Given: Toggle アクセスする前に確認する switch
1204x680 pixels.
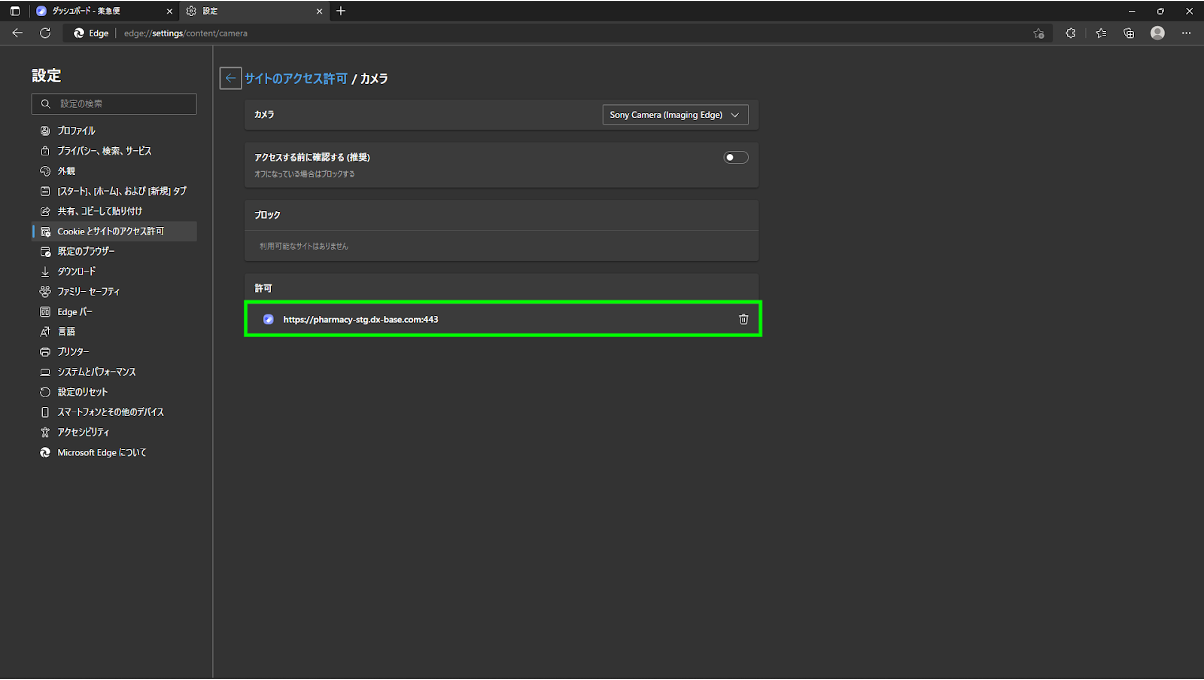Looking at the screenshot, I should tap(736, 157).
